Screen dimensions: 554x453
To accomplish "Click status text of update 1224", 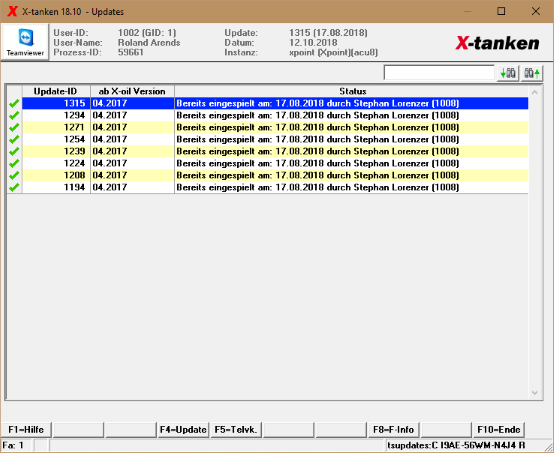I will coord(318,163).
